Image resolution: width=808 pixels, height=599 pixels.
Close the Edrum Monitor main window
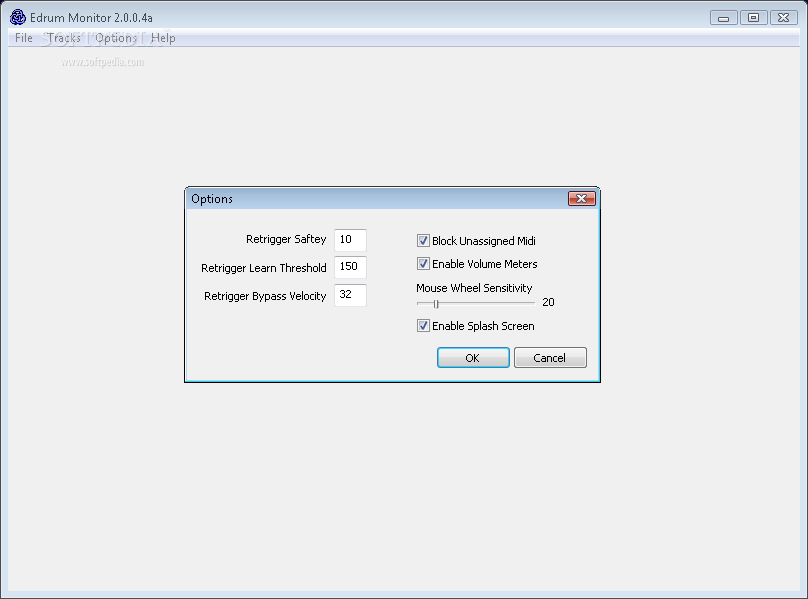click(783, 18)
